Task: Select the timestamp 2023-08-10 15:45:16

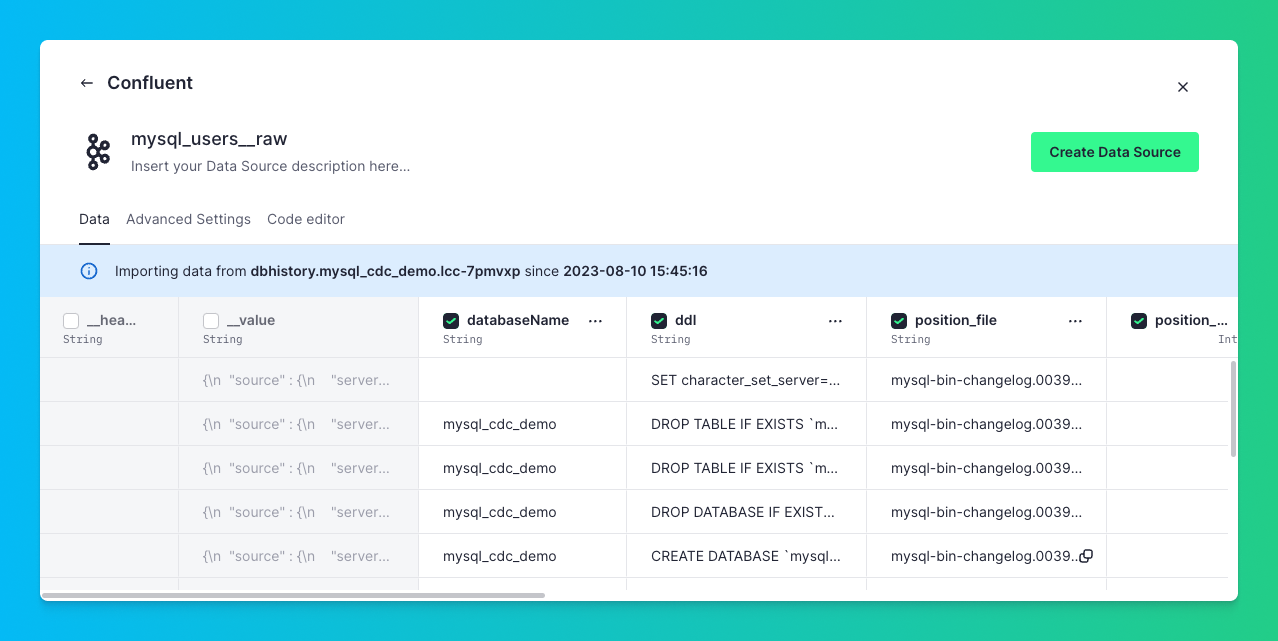Action: click(635, 271)
